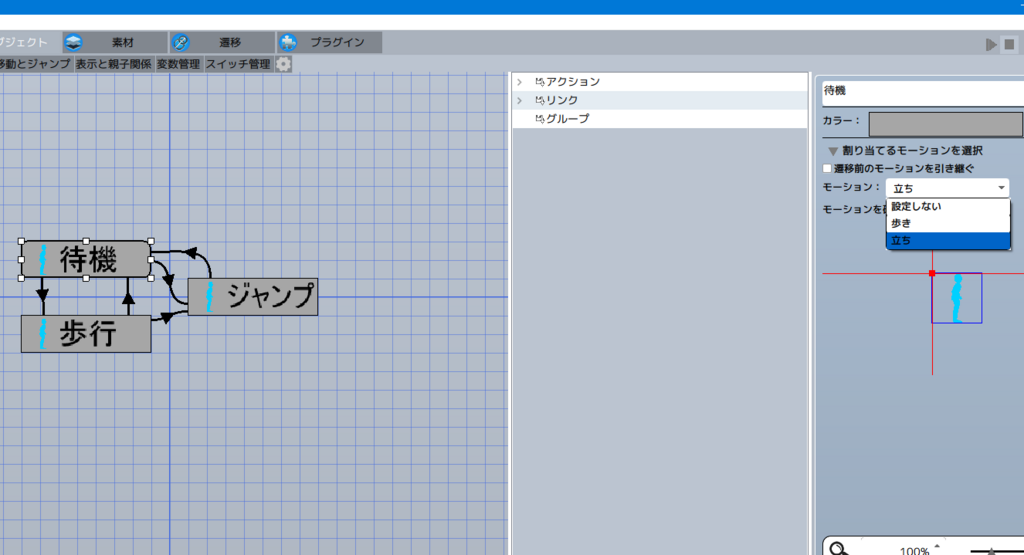Image resolution: width=1024 pixels, height=555 pixels.
Task: Select the 歩行 action node
Action: coord(86,334)
